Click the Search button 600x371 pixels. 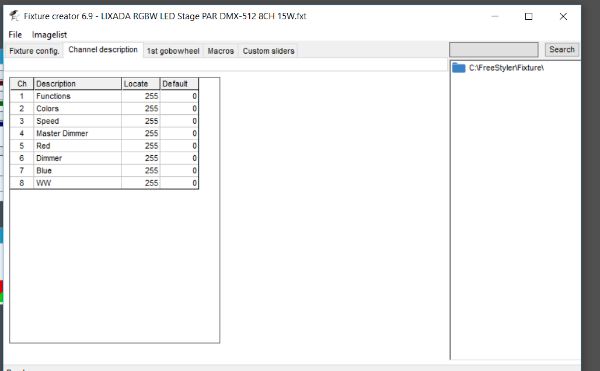click(x=562, y=50)
